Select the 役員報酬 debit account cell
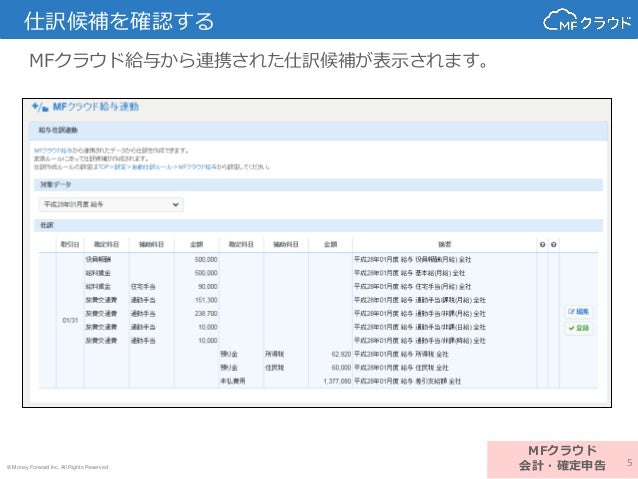This screenshot has width=638, height=479. (98, 259)
